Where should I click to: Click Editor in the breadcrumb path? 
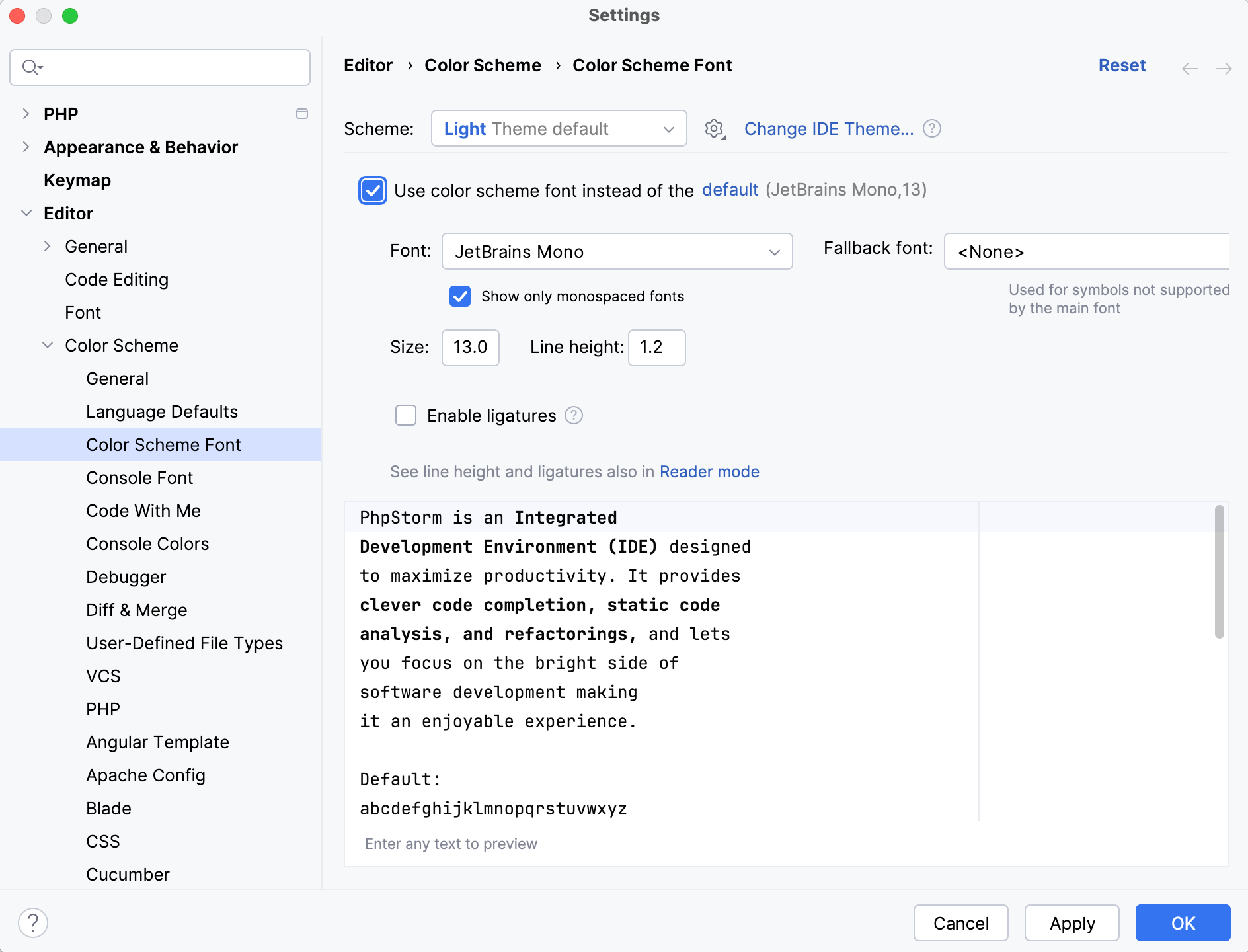(368, 65)
